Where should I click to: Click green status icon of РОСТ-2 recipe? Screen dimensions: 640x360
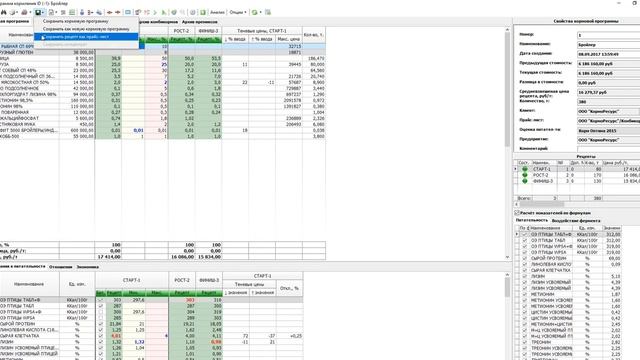coord(525,175)
